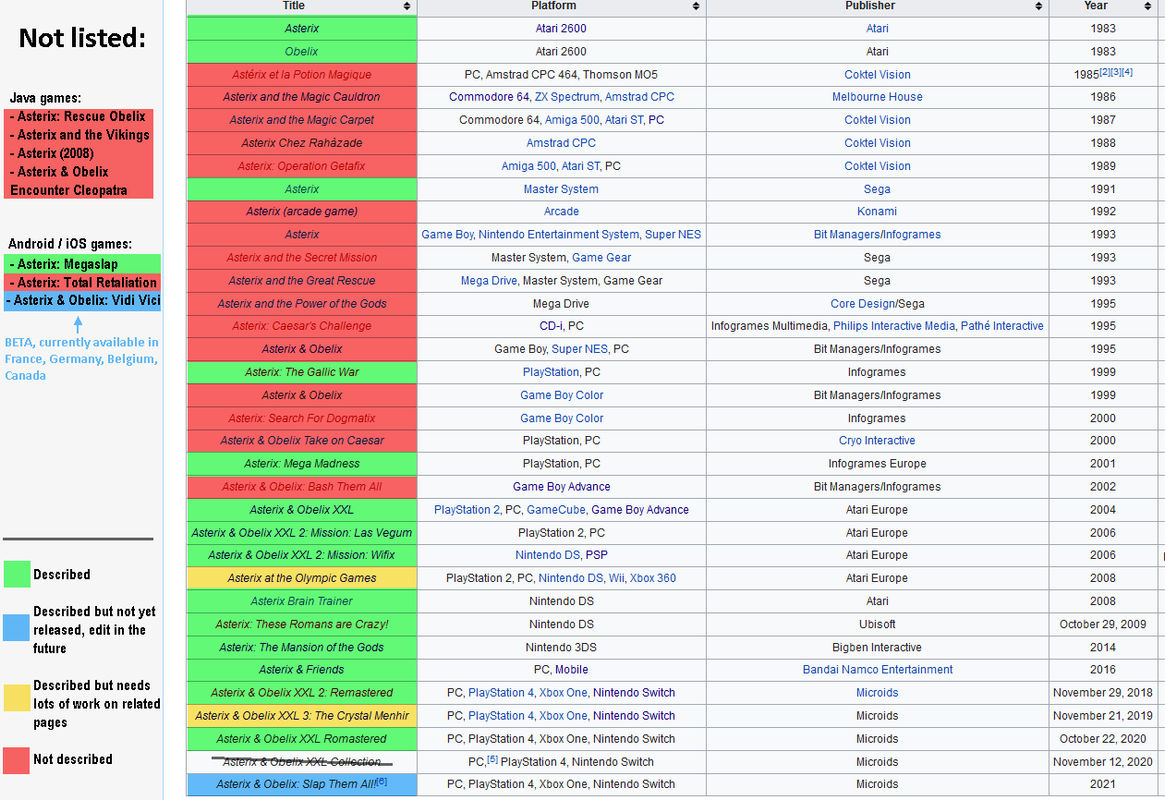Open the PSP platform link
Viewport: 1165px width, 800px height.
596,555
